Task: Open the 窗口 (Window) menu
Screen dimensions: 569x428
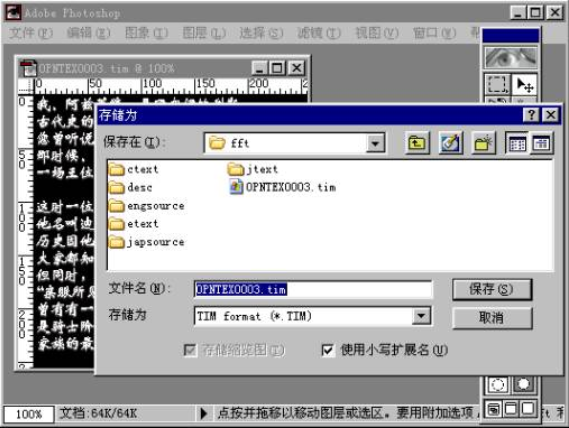Action: [x=434, y=33]
